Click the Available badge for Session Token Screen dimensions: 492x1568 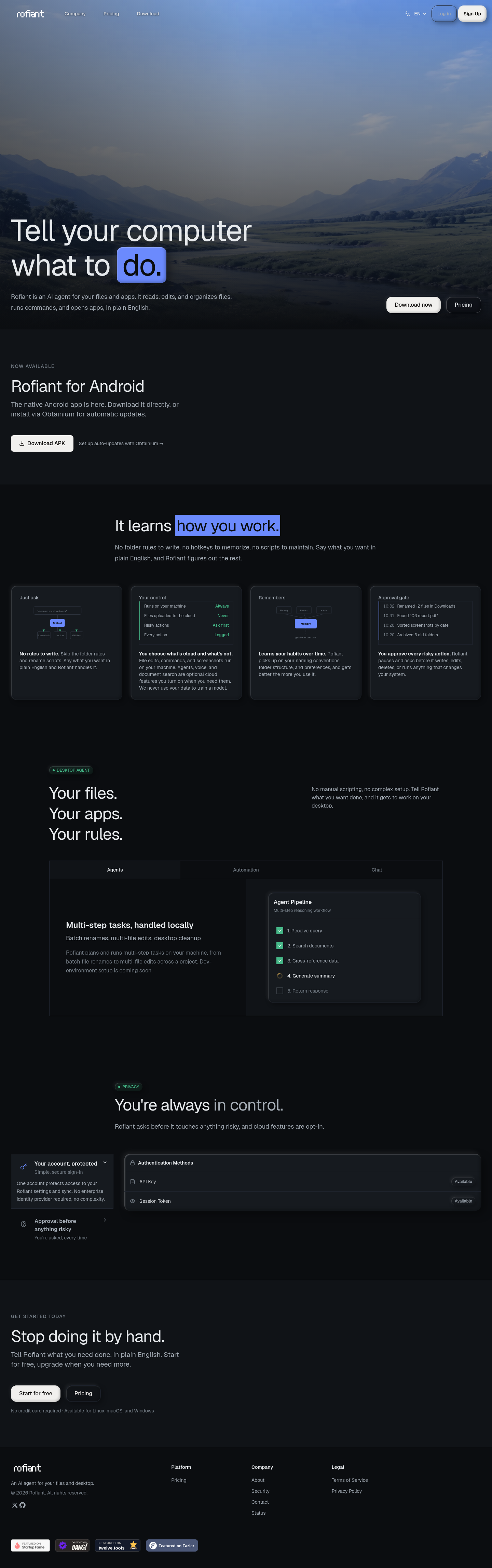tap(463, 1201)
